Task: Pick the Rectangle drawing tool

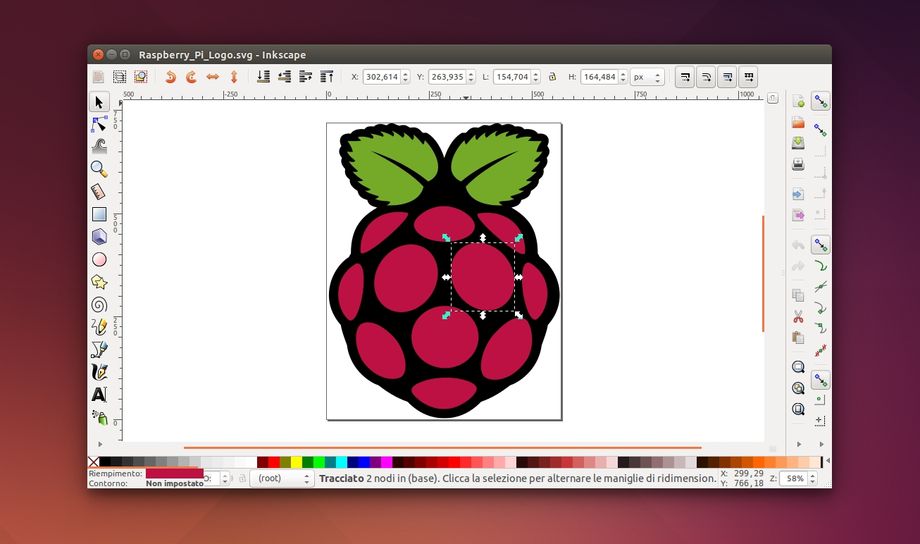Action: click(99, 213)
